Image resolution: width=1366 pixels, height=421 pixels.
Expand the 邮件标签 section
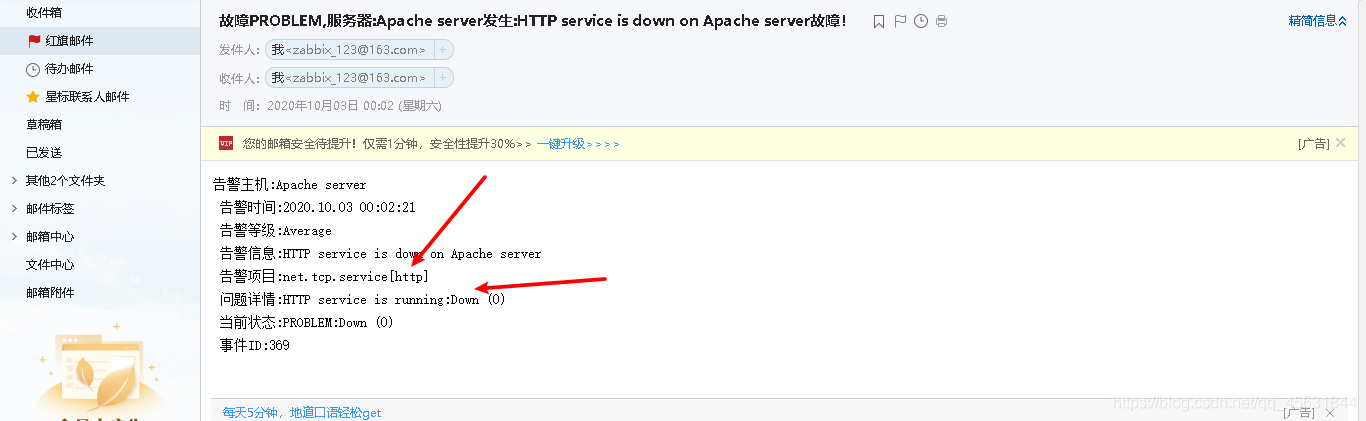tap(13, 209)
